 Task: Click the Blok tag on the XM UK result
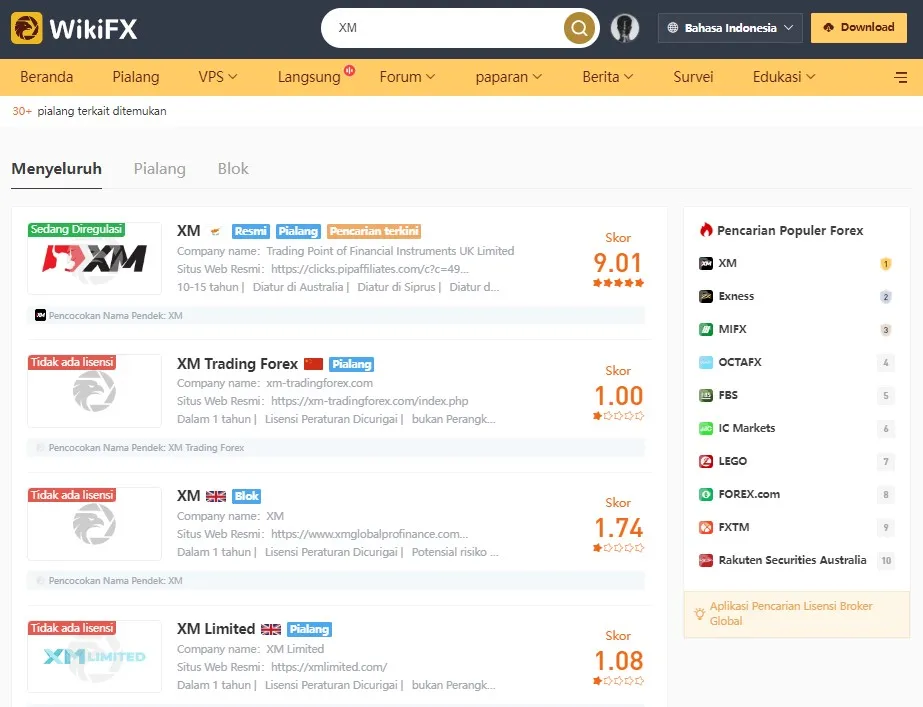[x=246, y=496]
